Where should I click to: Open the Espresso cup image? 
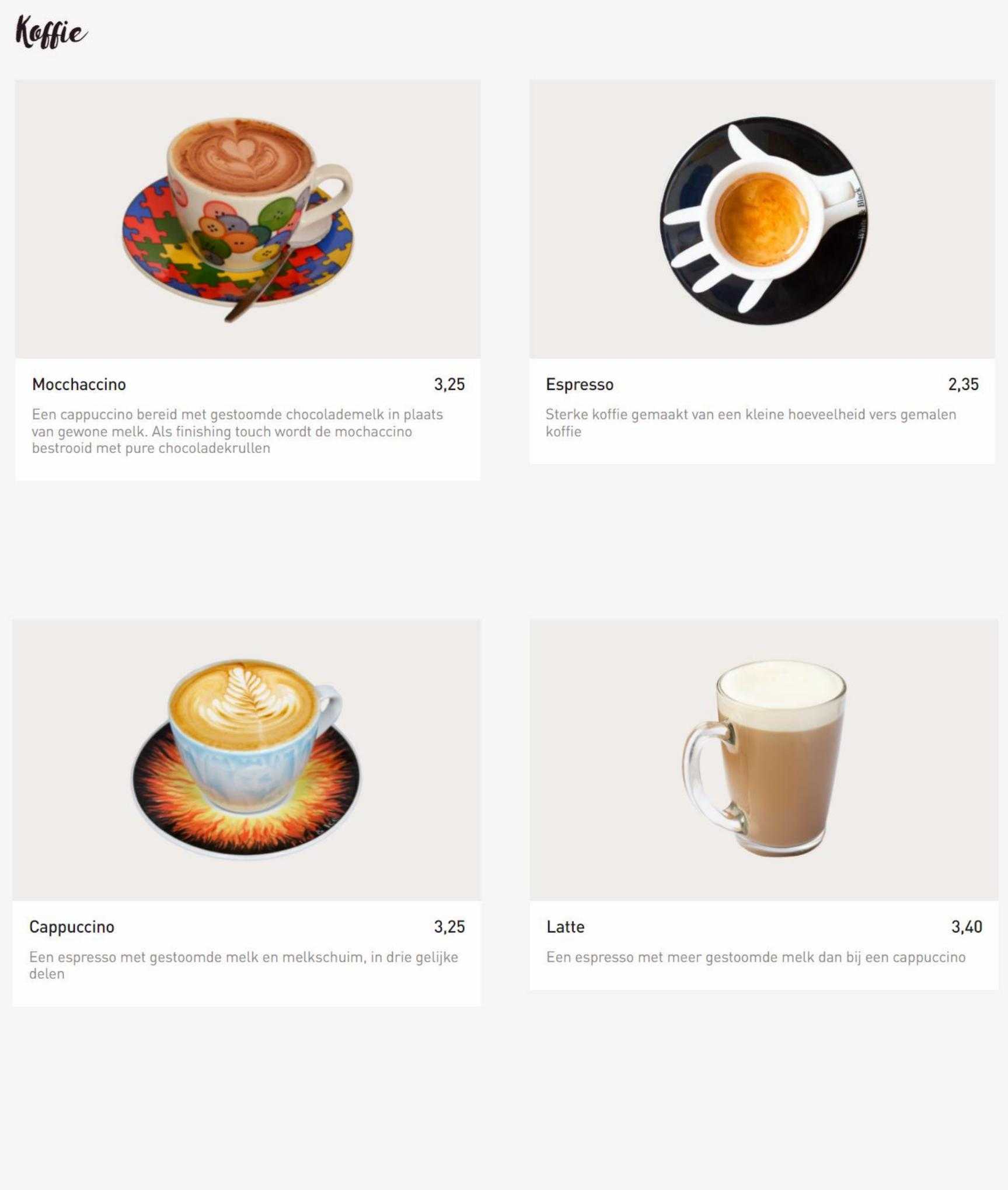pos(762,219)
